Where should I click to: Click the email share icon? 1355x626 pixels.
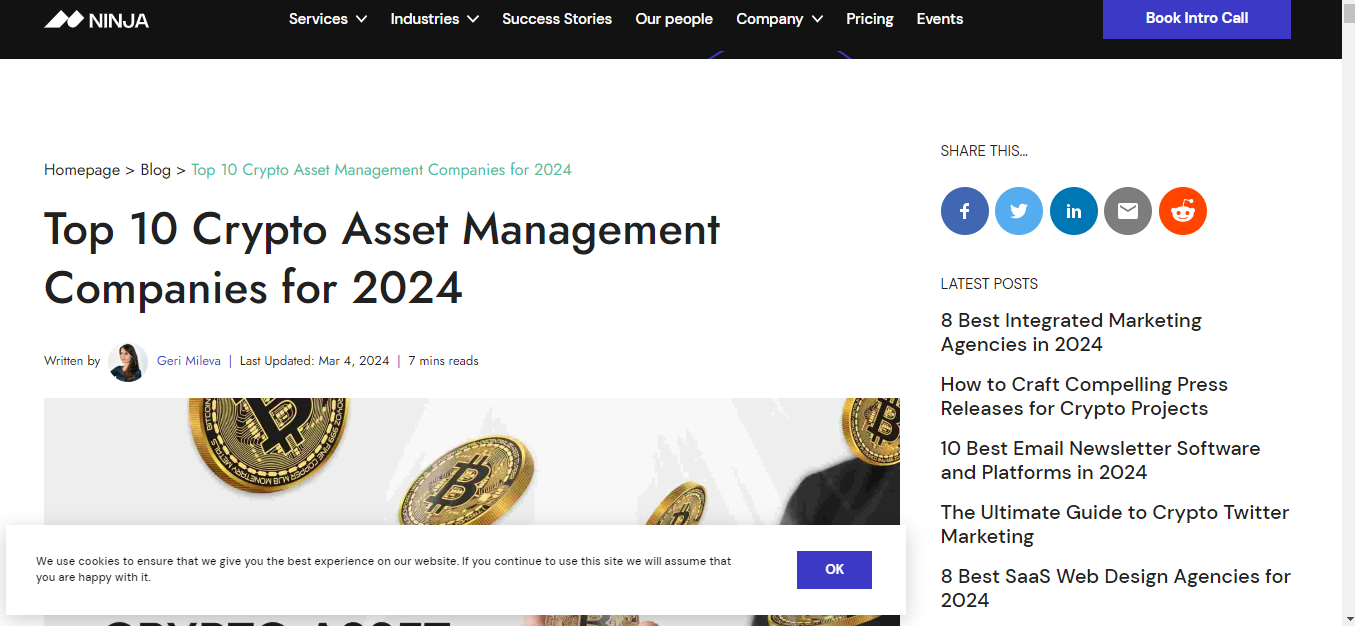[x=1128, y=211]
